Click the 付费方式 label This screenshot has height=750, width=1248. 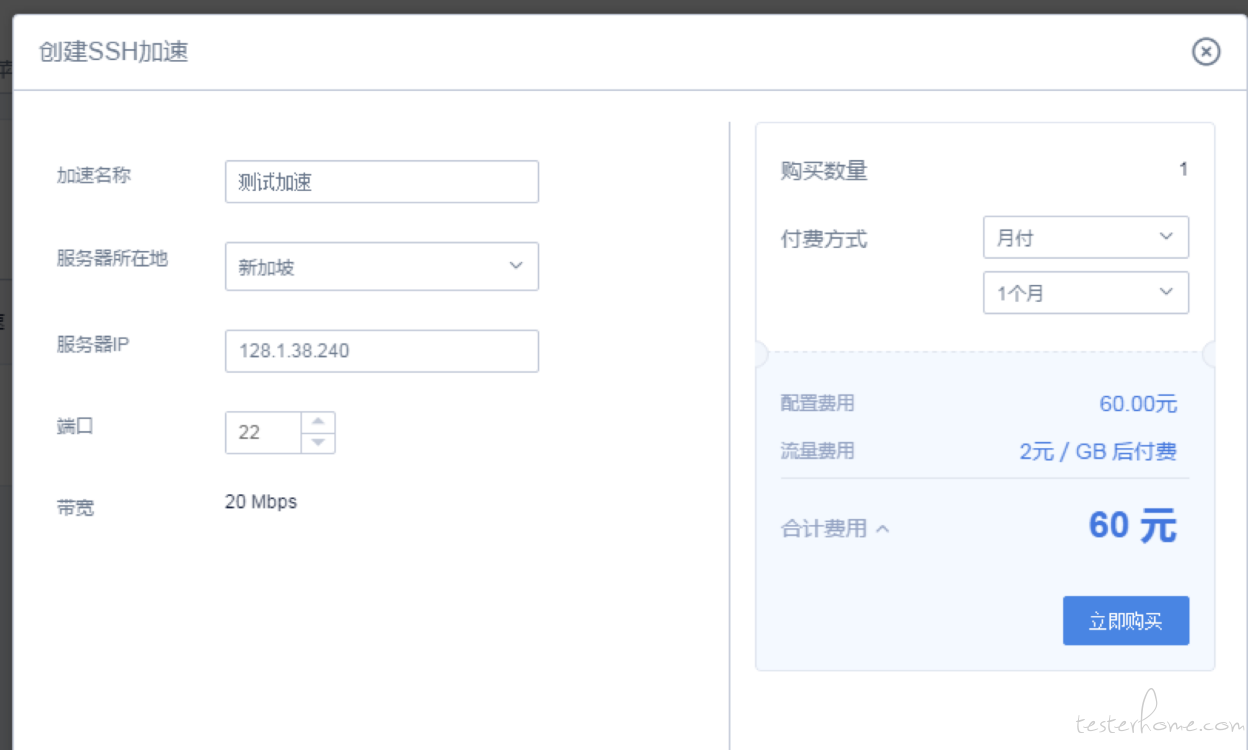pyautogui.click(x=824, y=239)
